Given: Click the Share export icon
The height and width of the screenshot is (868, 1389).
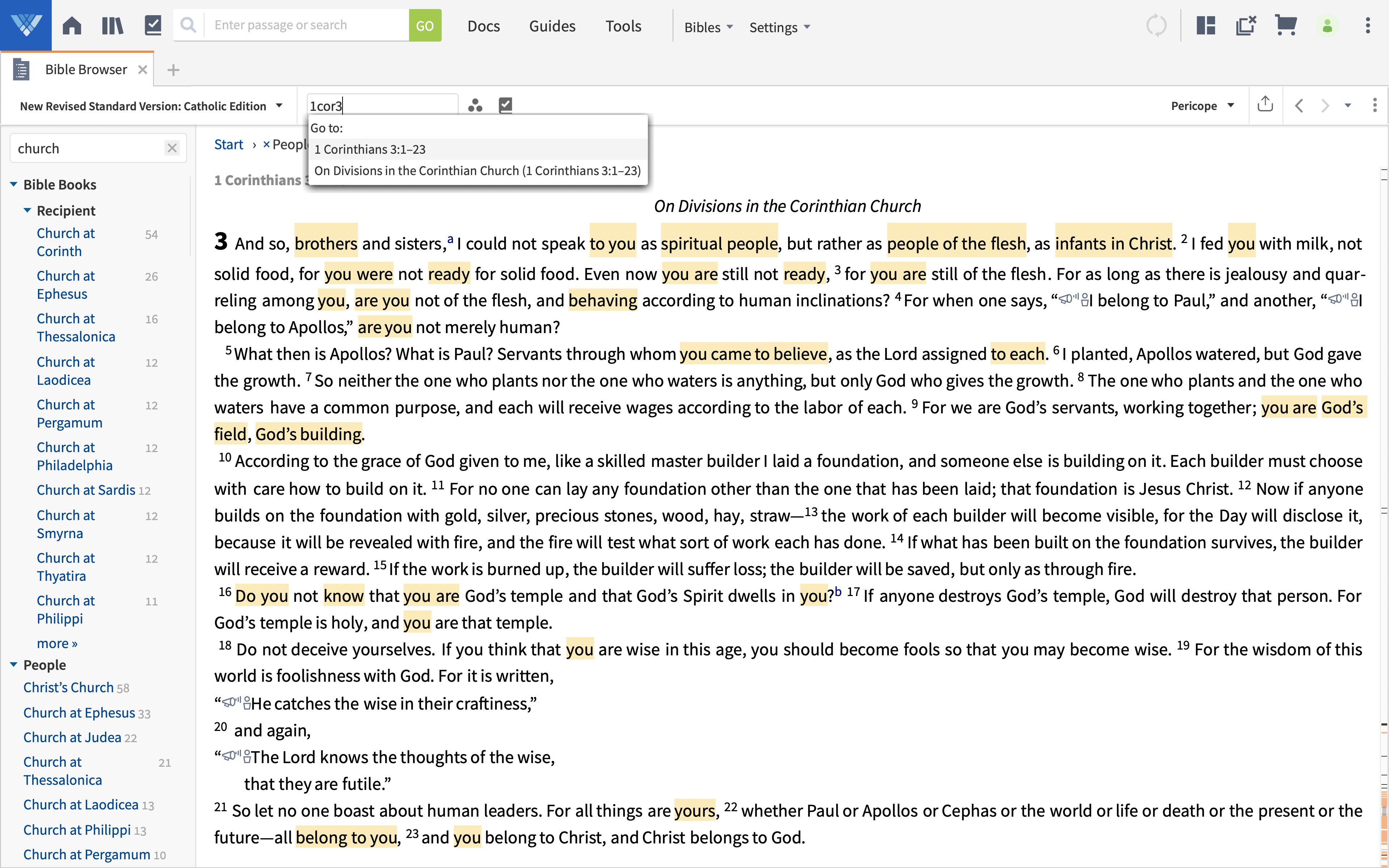Looking at the screenshot, I should pos(1265,105).
